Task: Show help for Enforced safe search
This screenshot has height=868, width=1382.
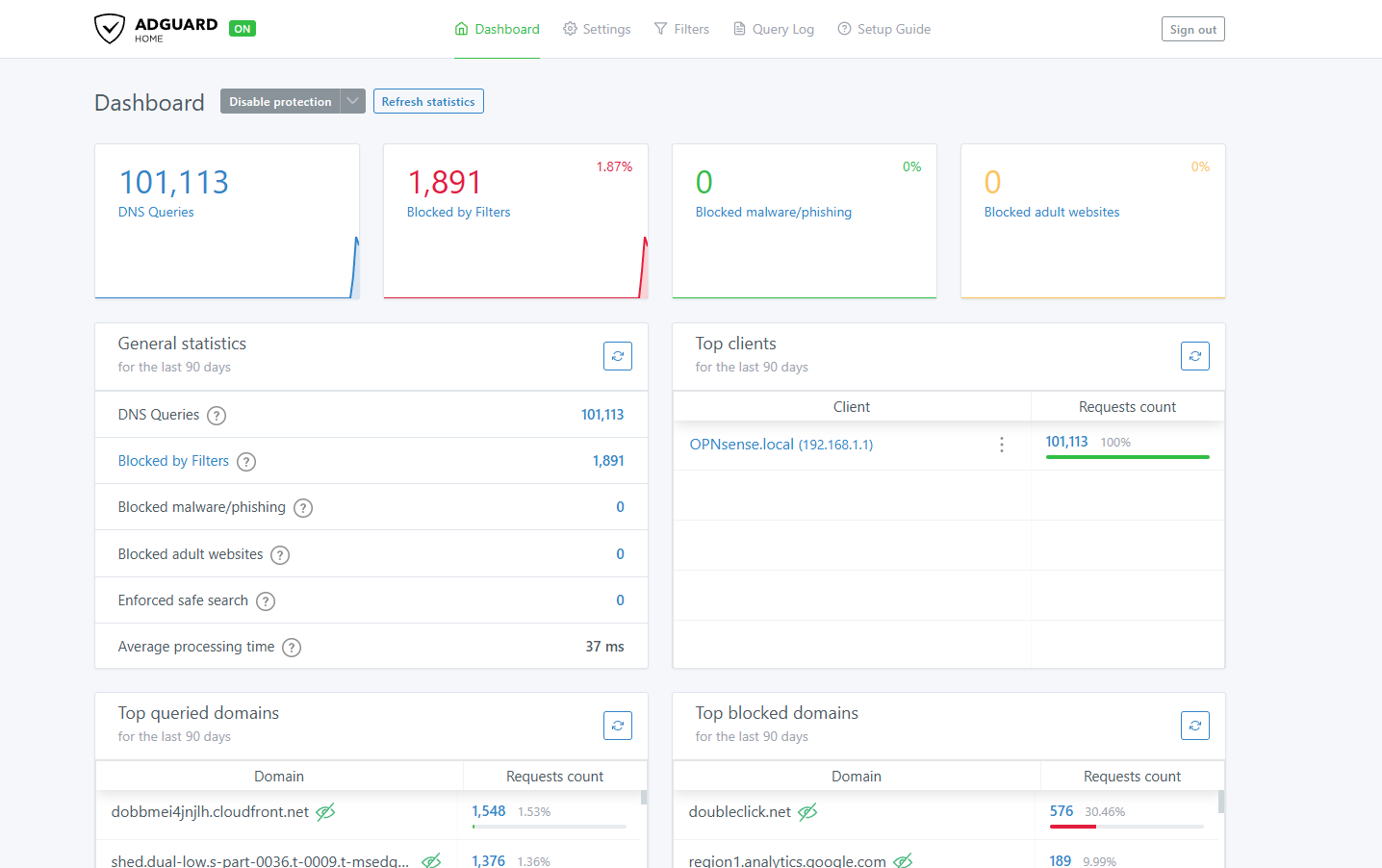Action: [x=266, y=601]
